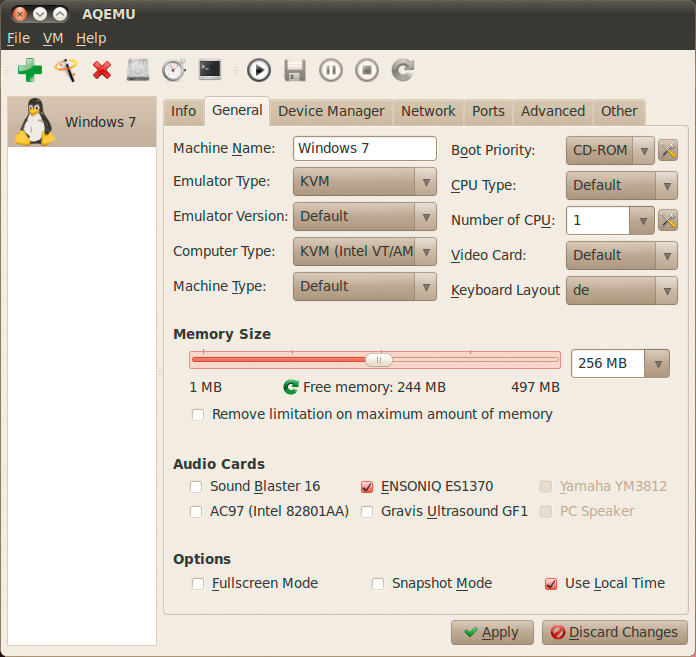696x657 pixels.
Task: Uncheck the Use Local Time option
Action: pyautogui.click(x=551, y=584)
